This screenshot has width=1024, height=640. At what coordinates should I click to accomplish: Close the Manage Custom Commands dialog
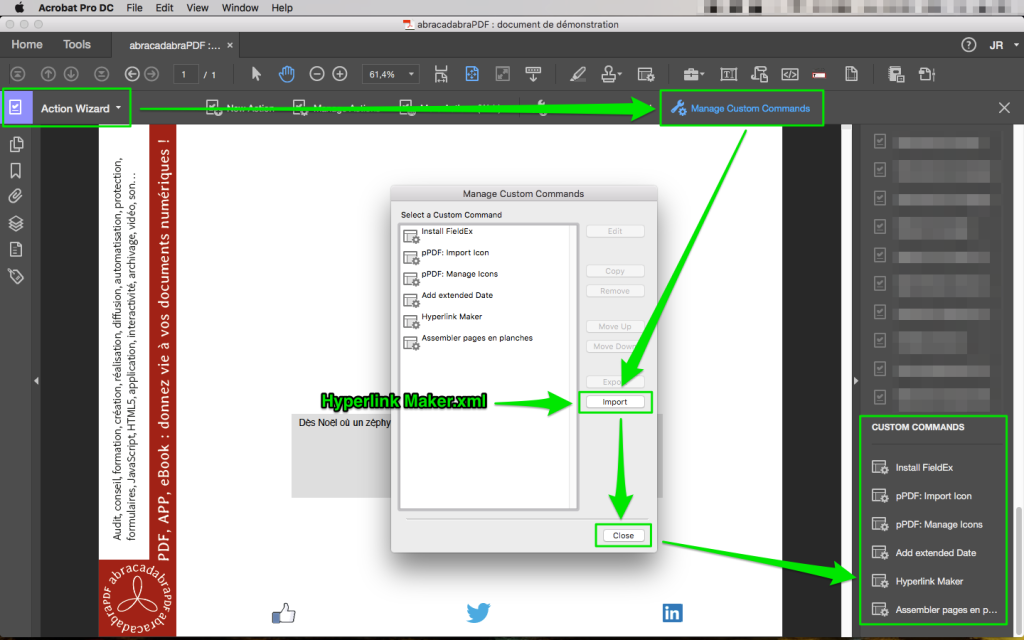(x=623, y=535)
